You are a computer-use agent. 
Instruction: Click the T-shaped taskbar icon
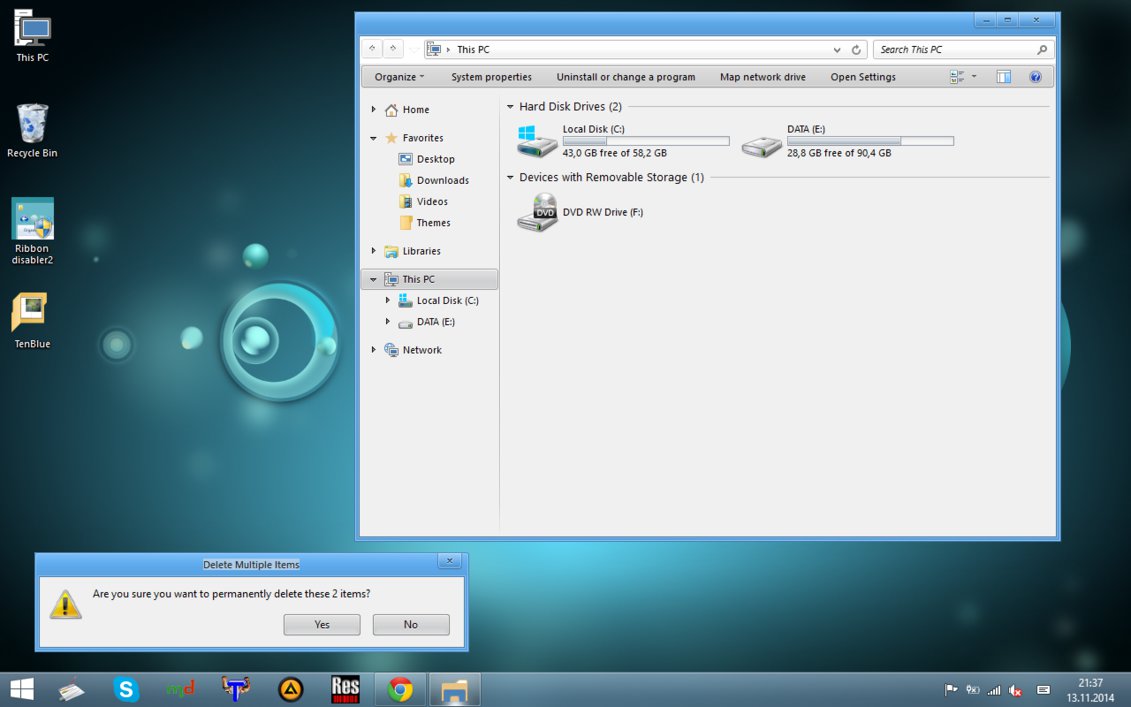point(235,690)
